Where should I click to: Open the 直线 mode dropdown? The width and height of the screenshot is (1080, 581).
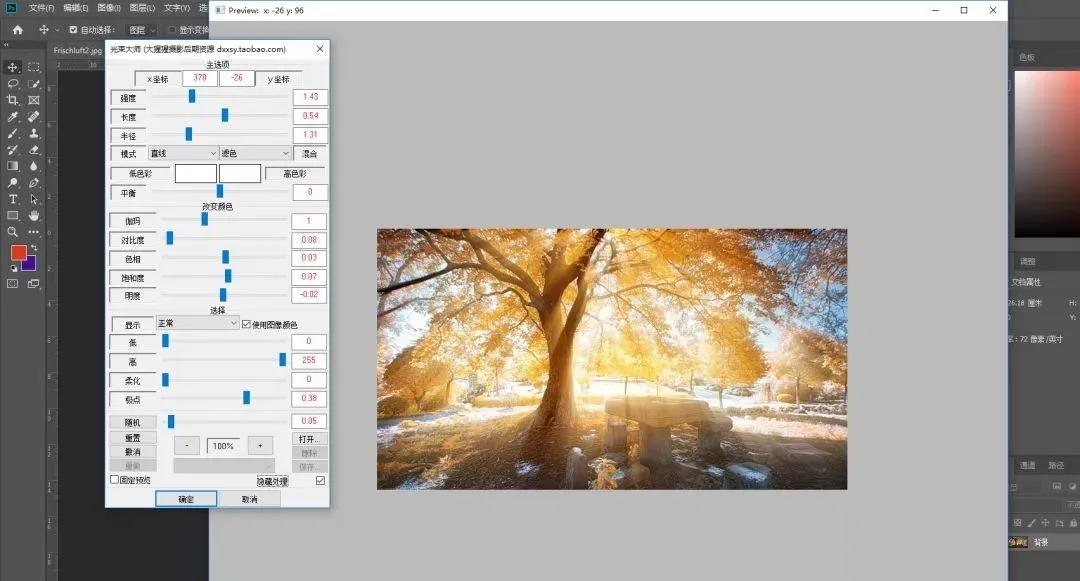[182, 153]
